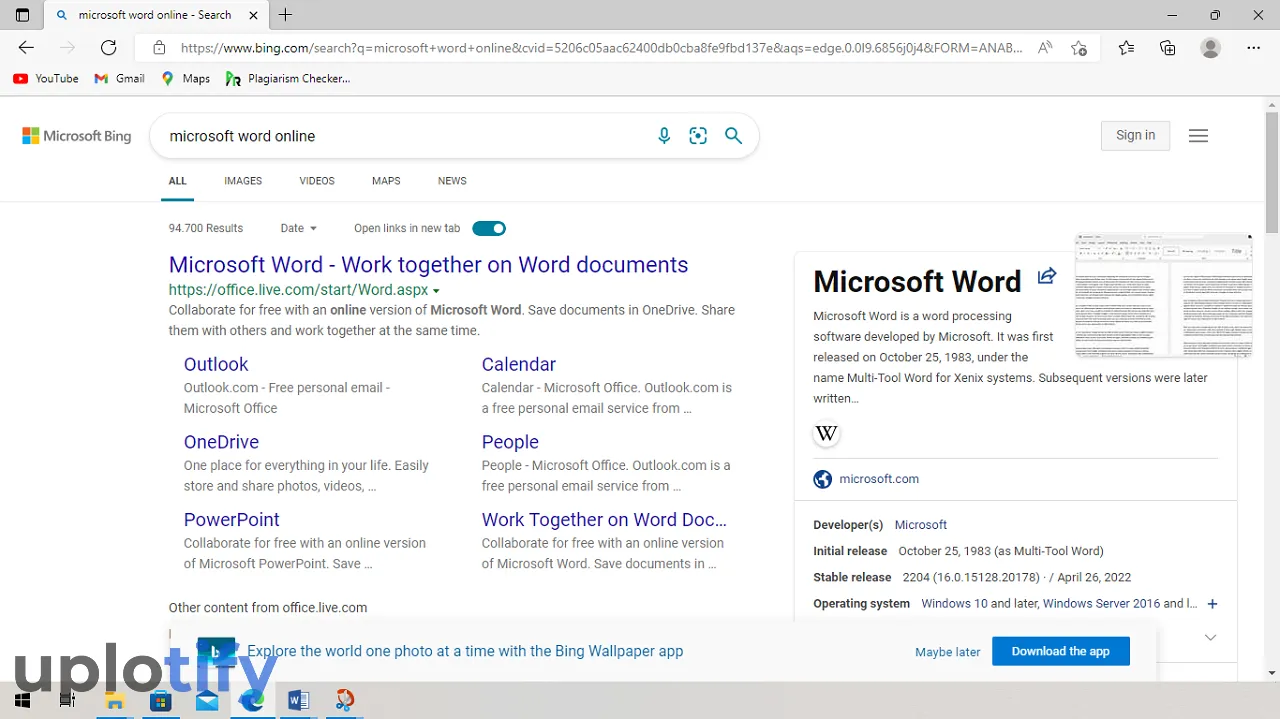Screen dimensions: 1280x719
Task: Open the OneDrive sitelink
Action: (221, 442)
